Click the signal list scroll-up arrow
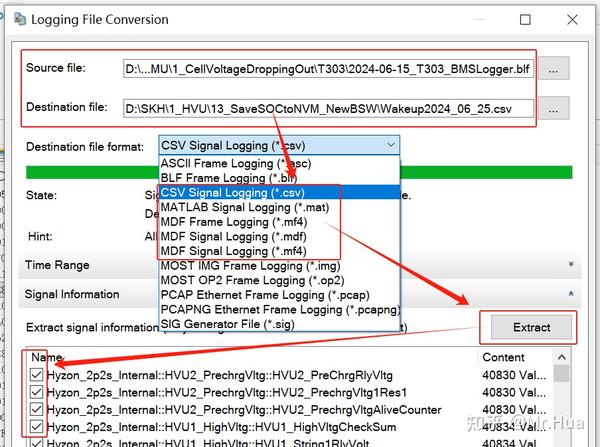The image size is (600, 447). coord(561,357)
